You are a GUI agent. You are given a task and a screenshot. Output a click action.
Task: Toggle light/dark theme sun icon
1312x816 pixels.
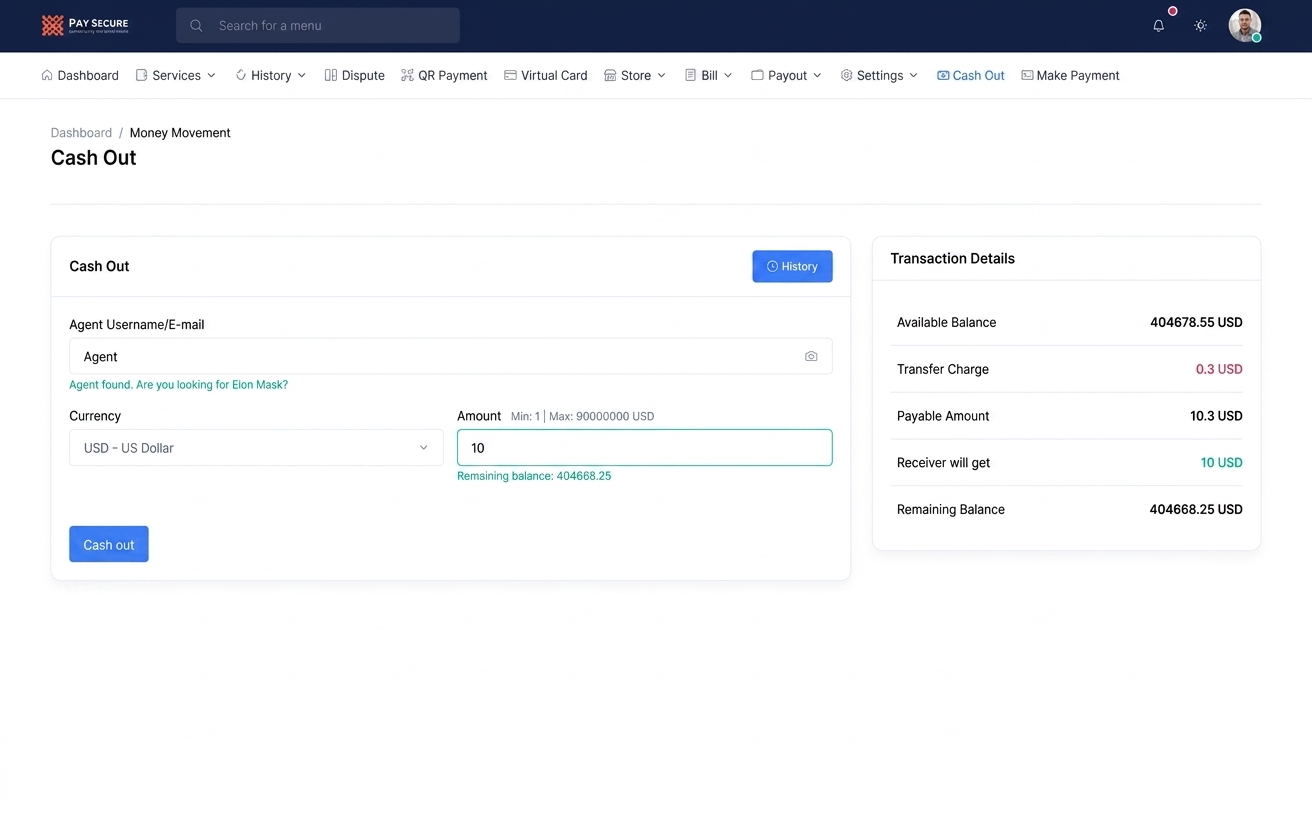point(1200,26)
